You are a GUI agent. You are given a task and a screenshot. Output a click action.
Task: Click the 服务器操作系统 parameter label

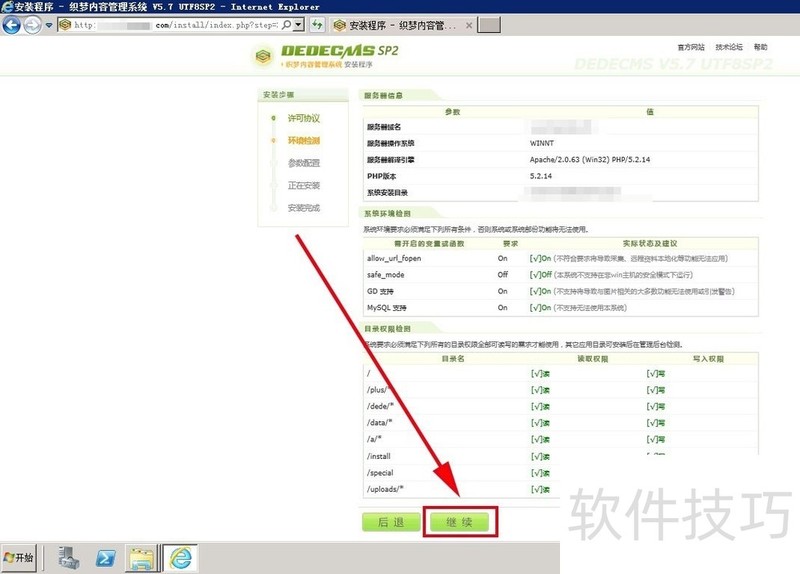coord(390,143)
